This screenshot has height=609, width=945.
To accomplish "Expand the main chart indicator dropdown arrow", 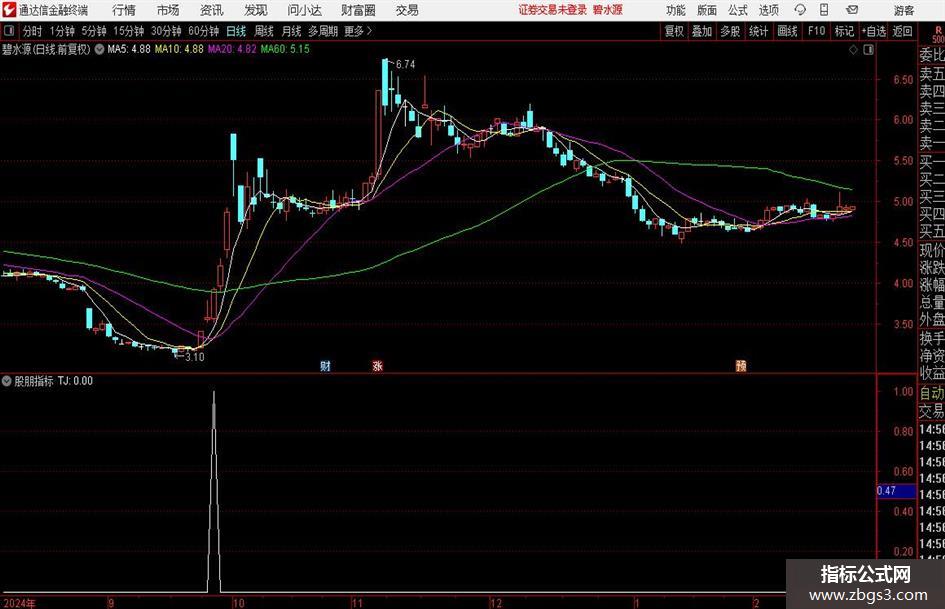I will [99, 49].
